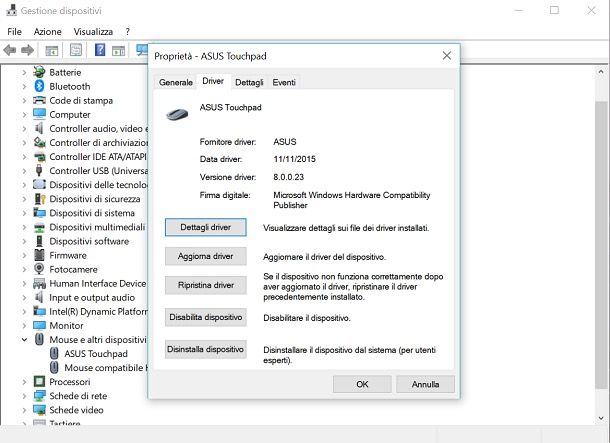
Task: Click the scroll up arrow of device list
Action: [x=601, y=72]
